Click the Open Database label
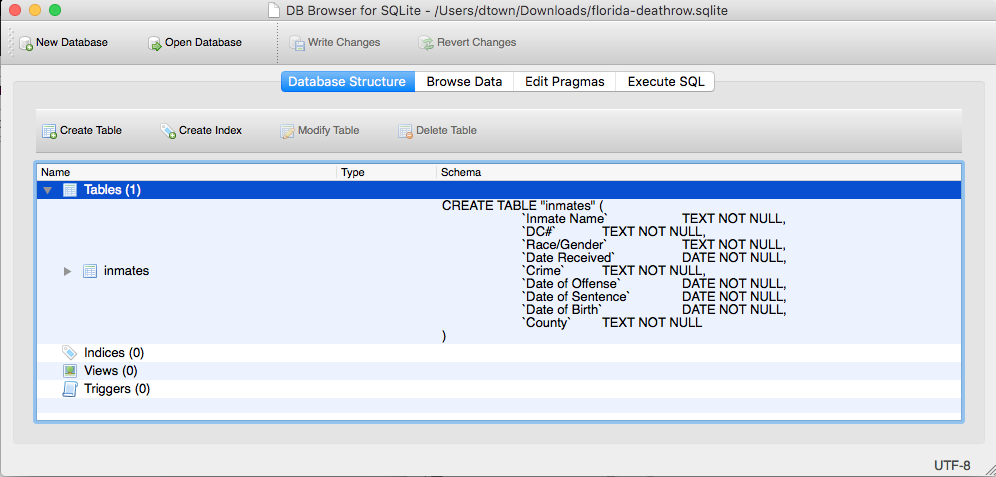The image size is (996, 477). (x=203, y=43)
